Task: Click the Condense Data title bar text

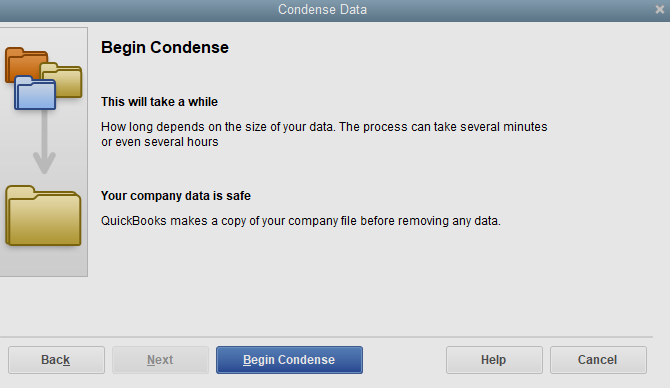Action: [x=322, y=9]
